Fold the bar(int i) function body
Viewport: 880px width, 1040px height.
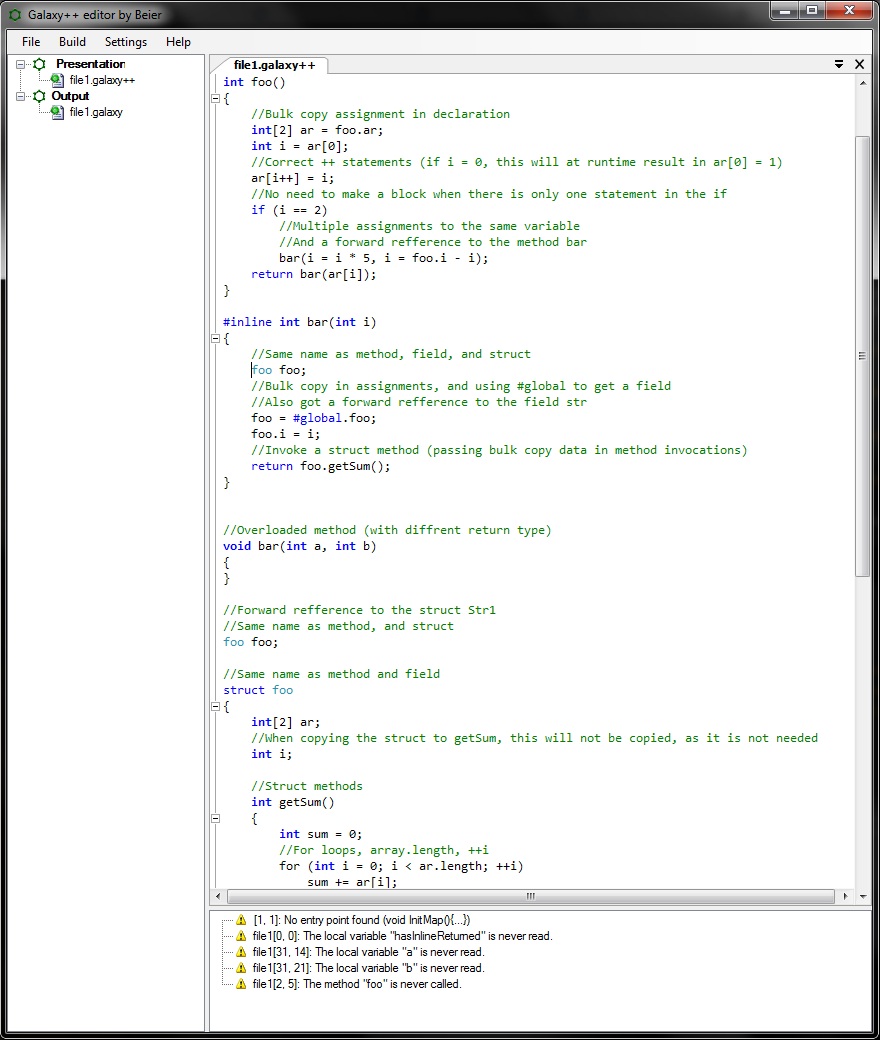tap(215, 338)
